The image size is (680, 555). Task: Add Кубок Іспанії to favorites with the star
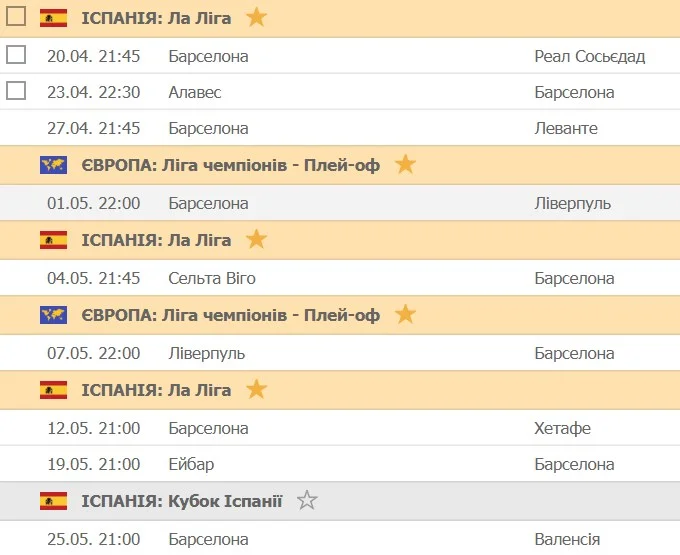[x=307, y=501]
